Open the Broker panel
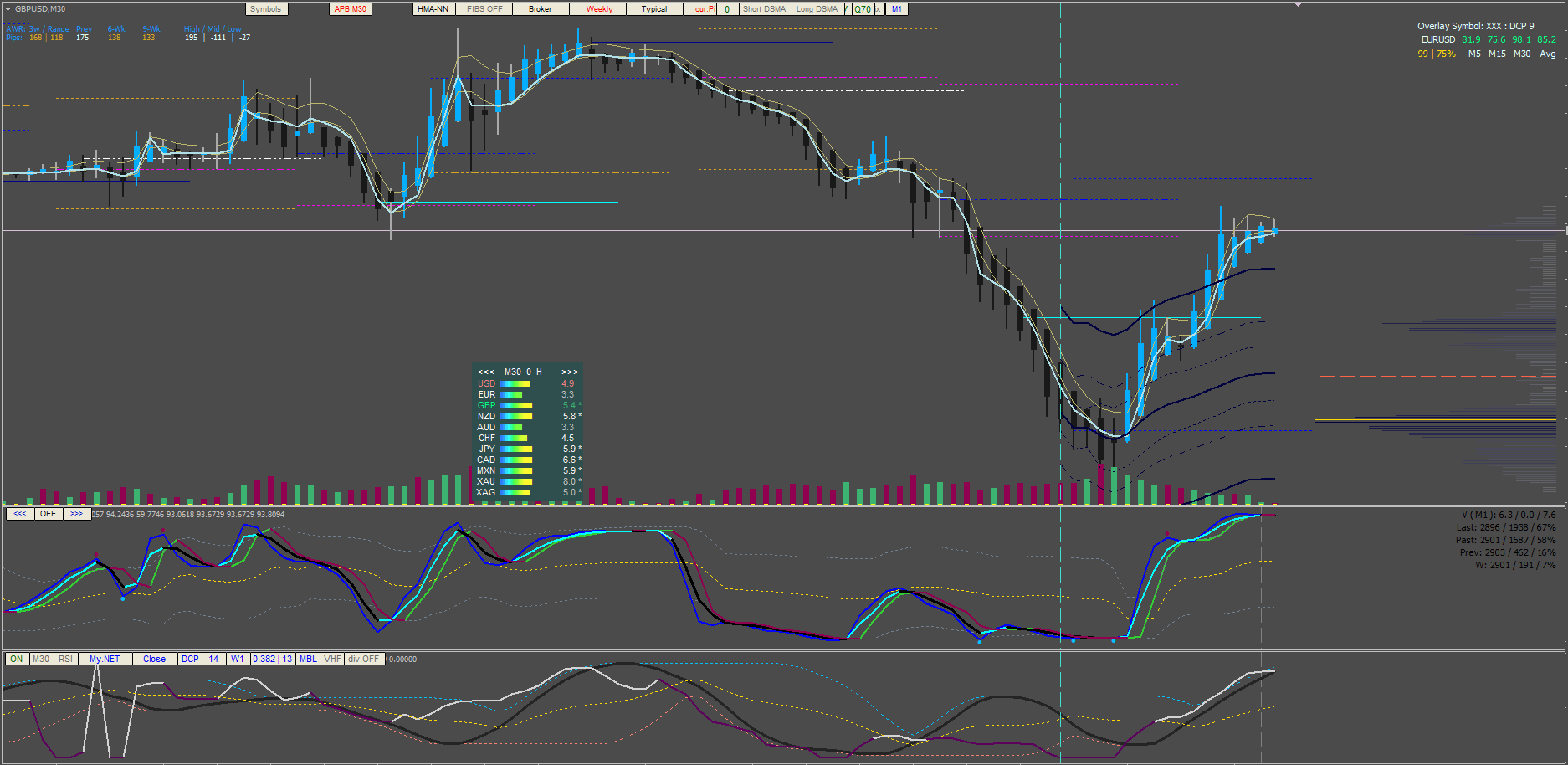1568x765 pixels. tap(540, 9)
